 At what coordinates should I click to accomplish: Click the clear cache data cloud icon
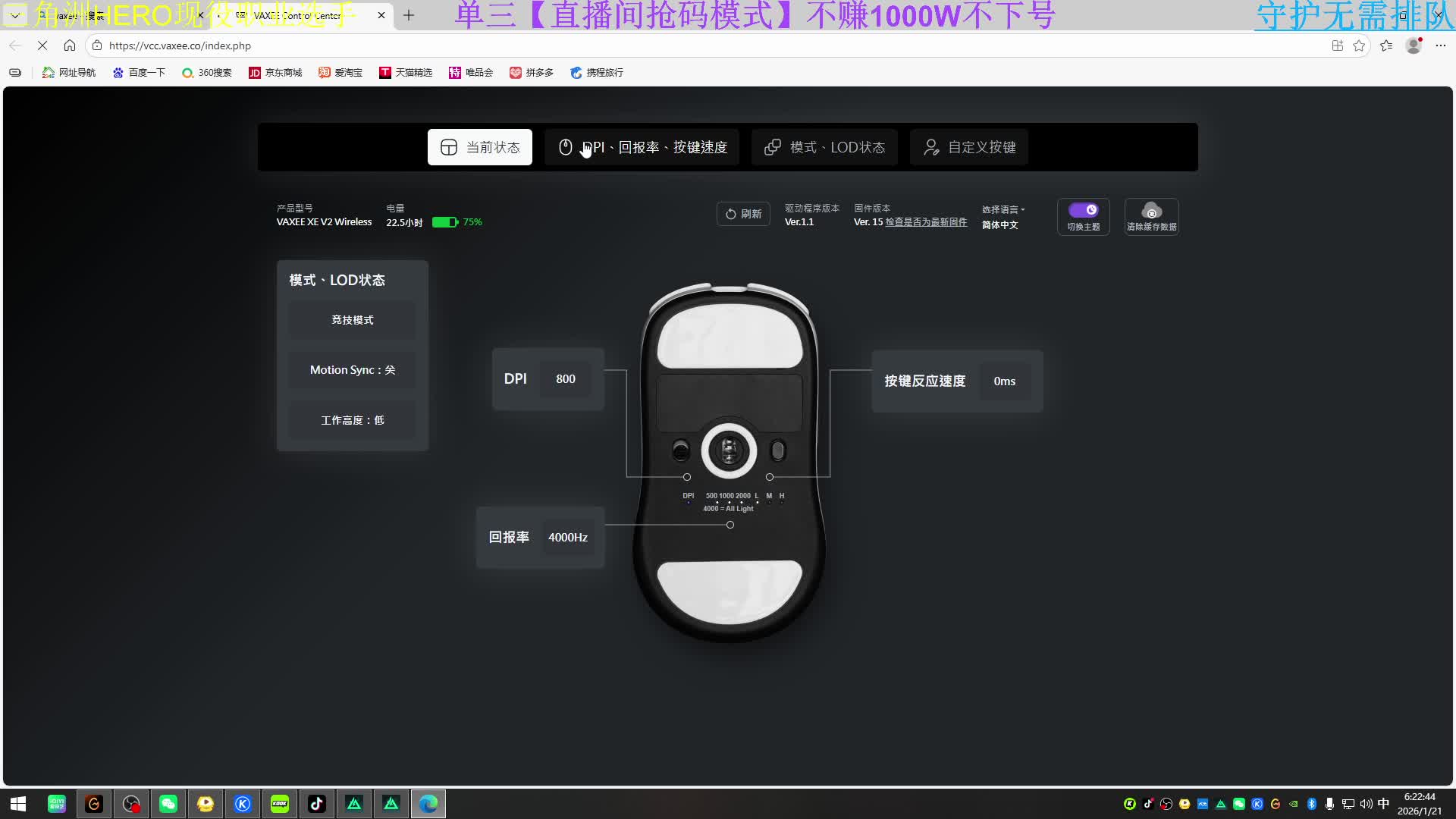[x=1151, y=212]
